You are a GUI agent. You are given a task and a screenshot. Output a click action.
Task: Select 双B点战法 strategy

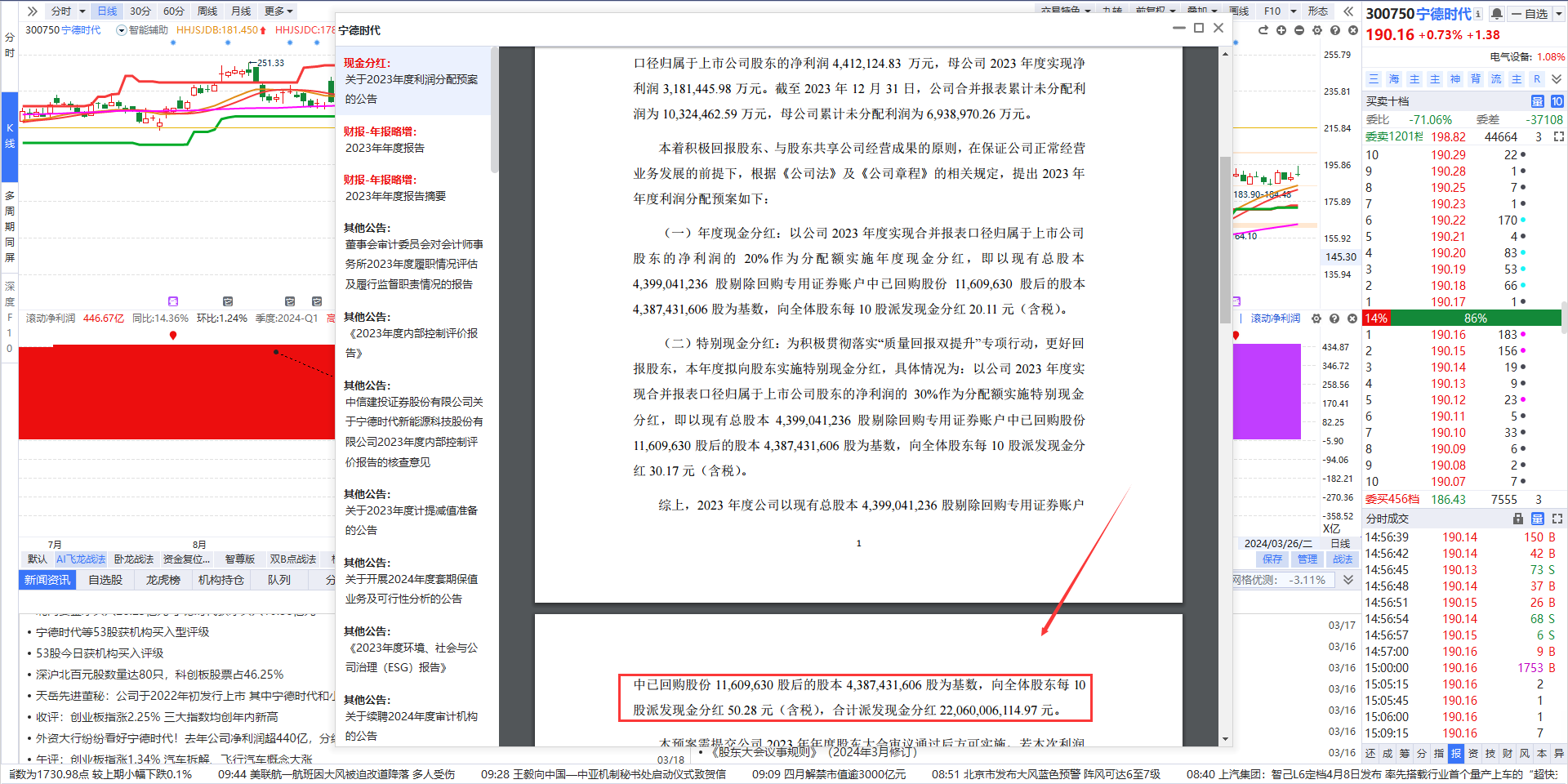pyautogui.click(x=293, y=559)
